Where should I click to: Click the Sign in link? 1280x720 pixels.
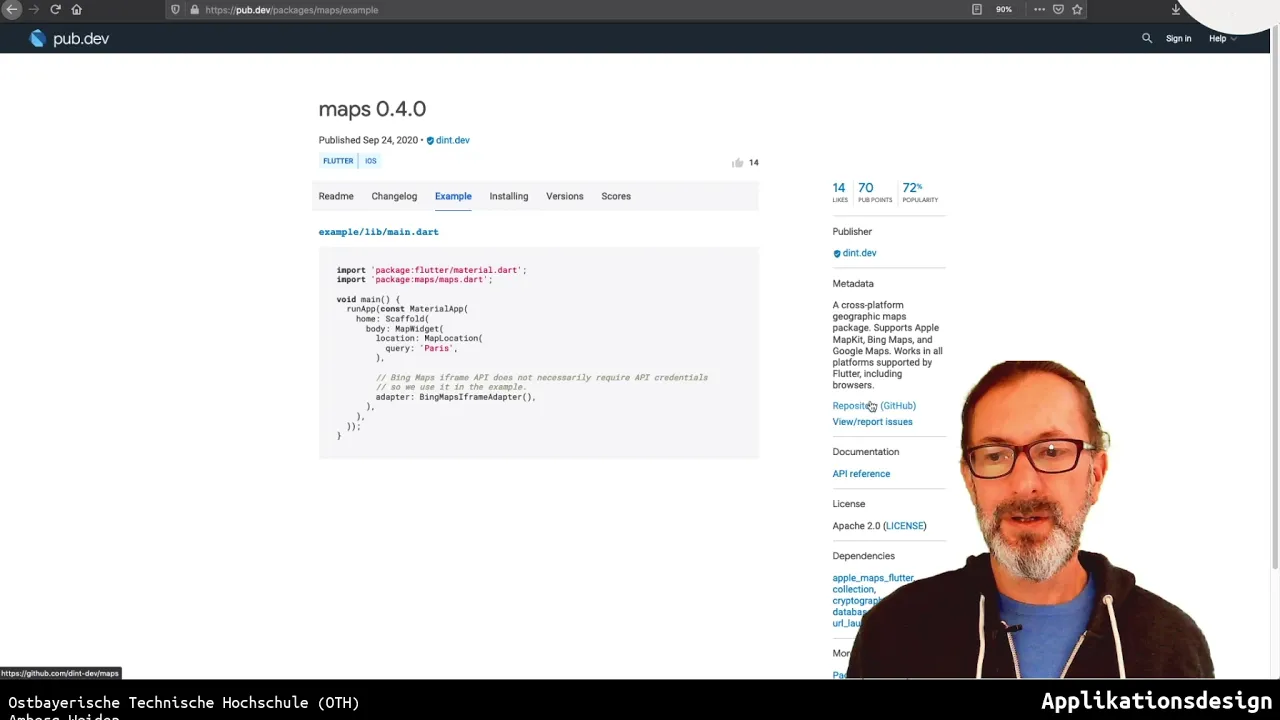click(1178, 38)
